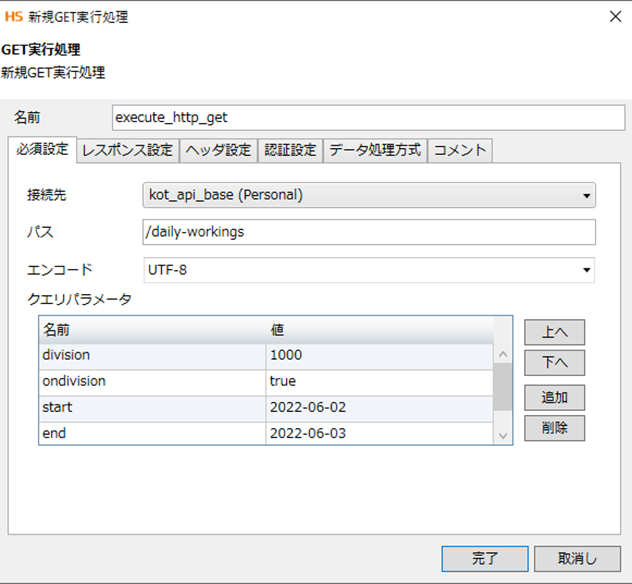Click the 名前 input field with execute_http_get
The height and width of the screenshot is (584, 632).
(x=368, y=117)
